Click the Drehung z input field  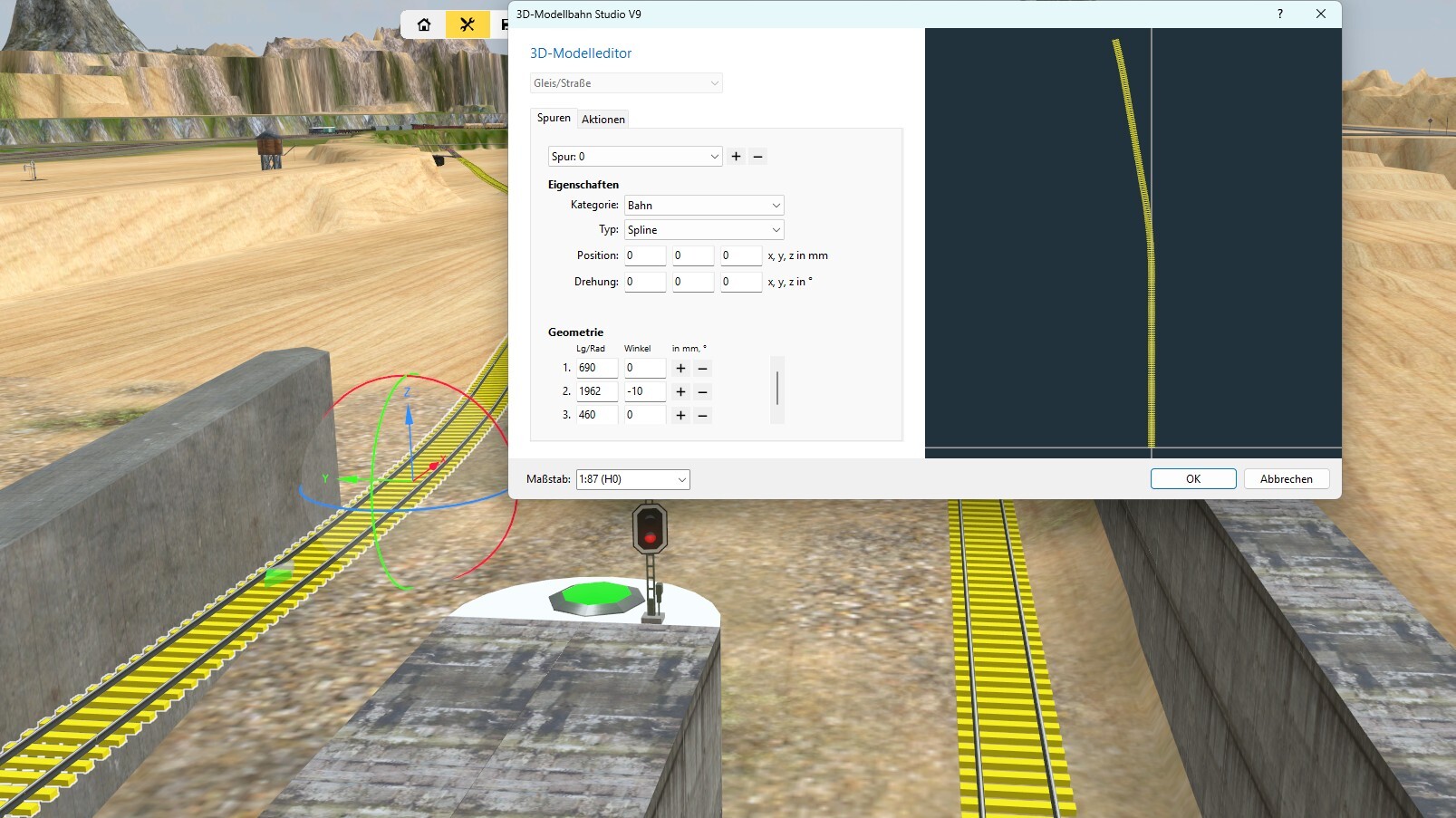pos(741,282)
